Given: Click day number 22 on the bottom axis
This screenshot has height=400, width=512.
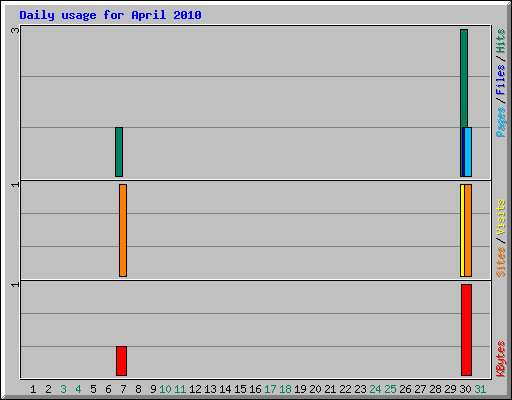Looking at the screenshot, I should pyautogui.click(x=345, y=389).
